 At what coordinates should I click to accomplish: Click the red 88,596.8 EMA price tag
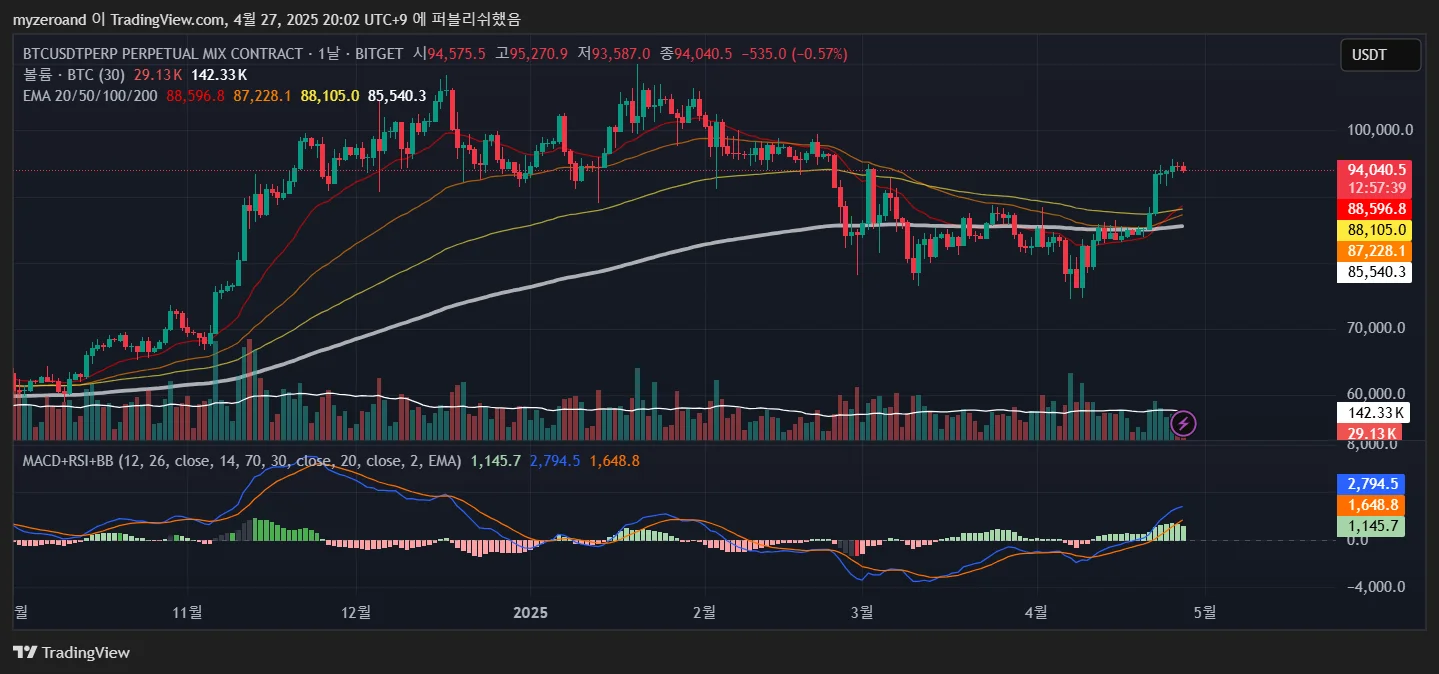pyautogui.click(x=1376, y=209)
